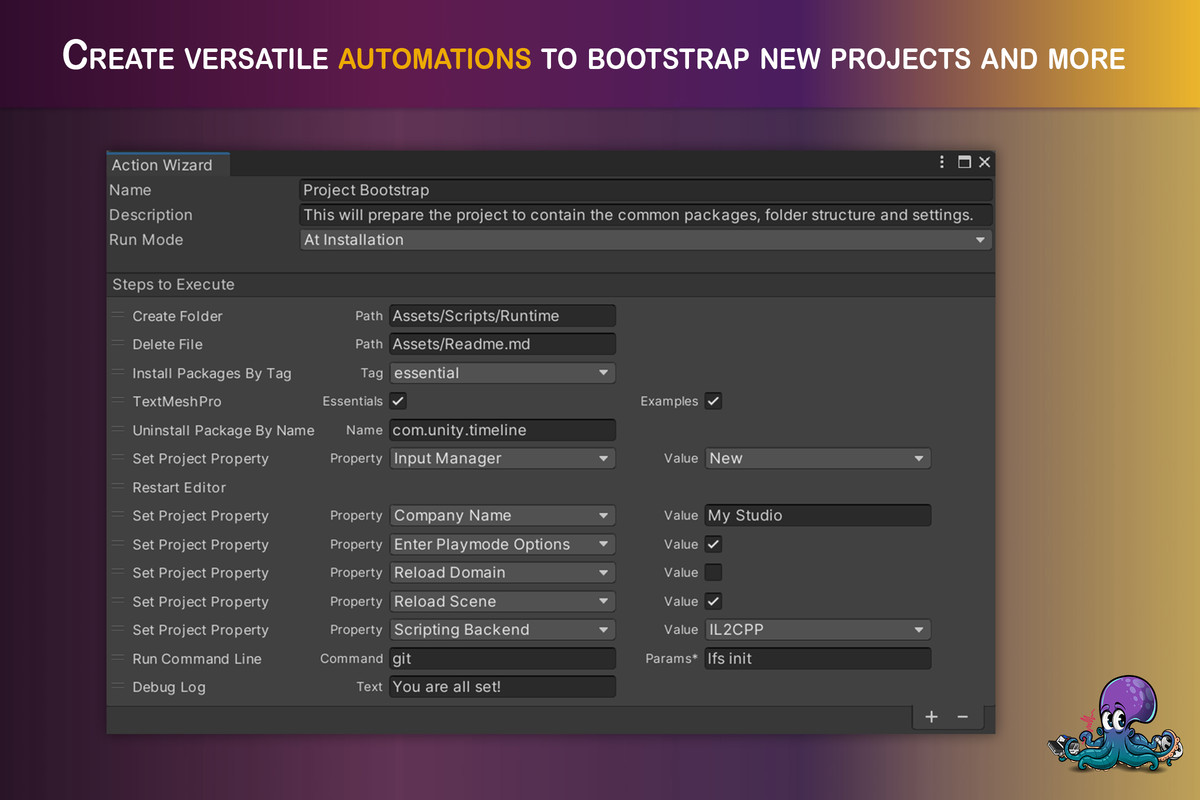Click the plus button to add a step
This screenshot has width=1200, height=800.
[931, 716]
